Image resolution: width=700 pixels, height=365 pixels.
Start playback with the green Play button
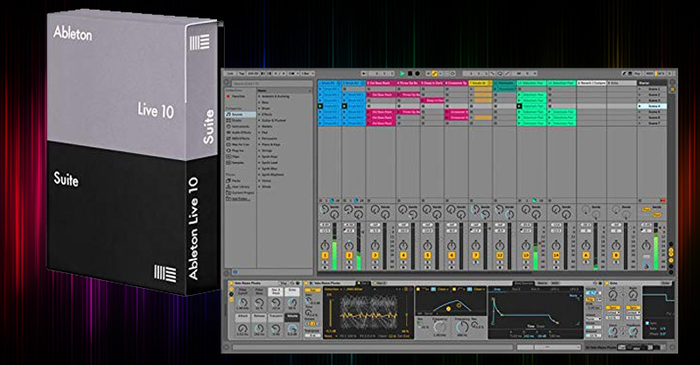pyautogui.click(x=402, y=73)
